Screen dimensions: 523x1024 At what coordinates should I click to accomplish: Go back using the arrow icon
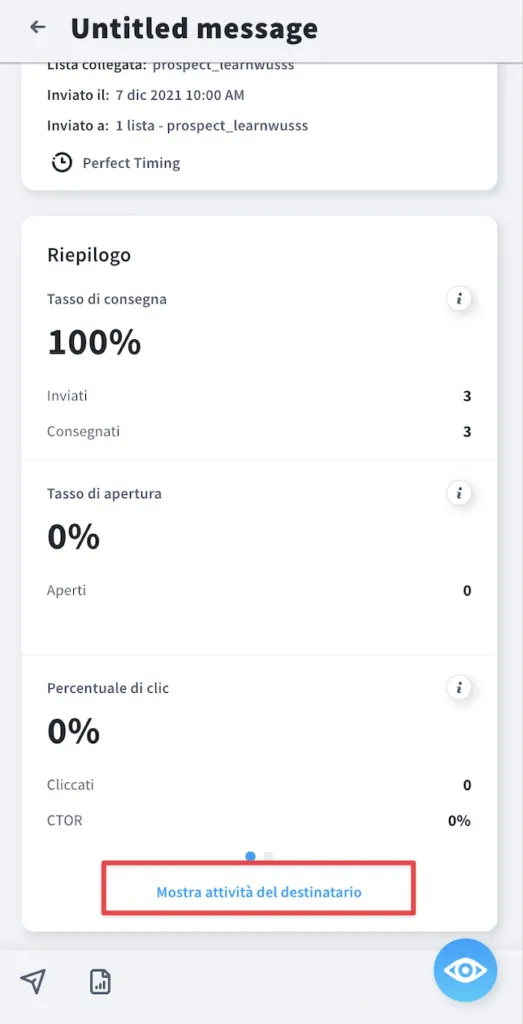(38, 27)
